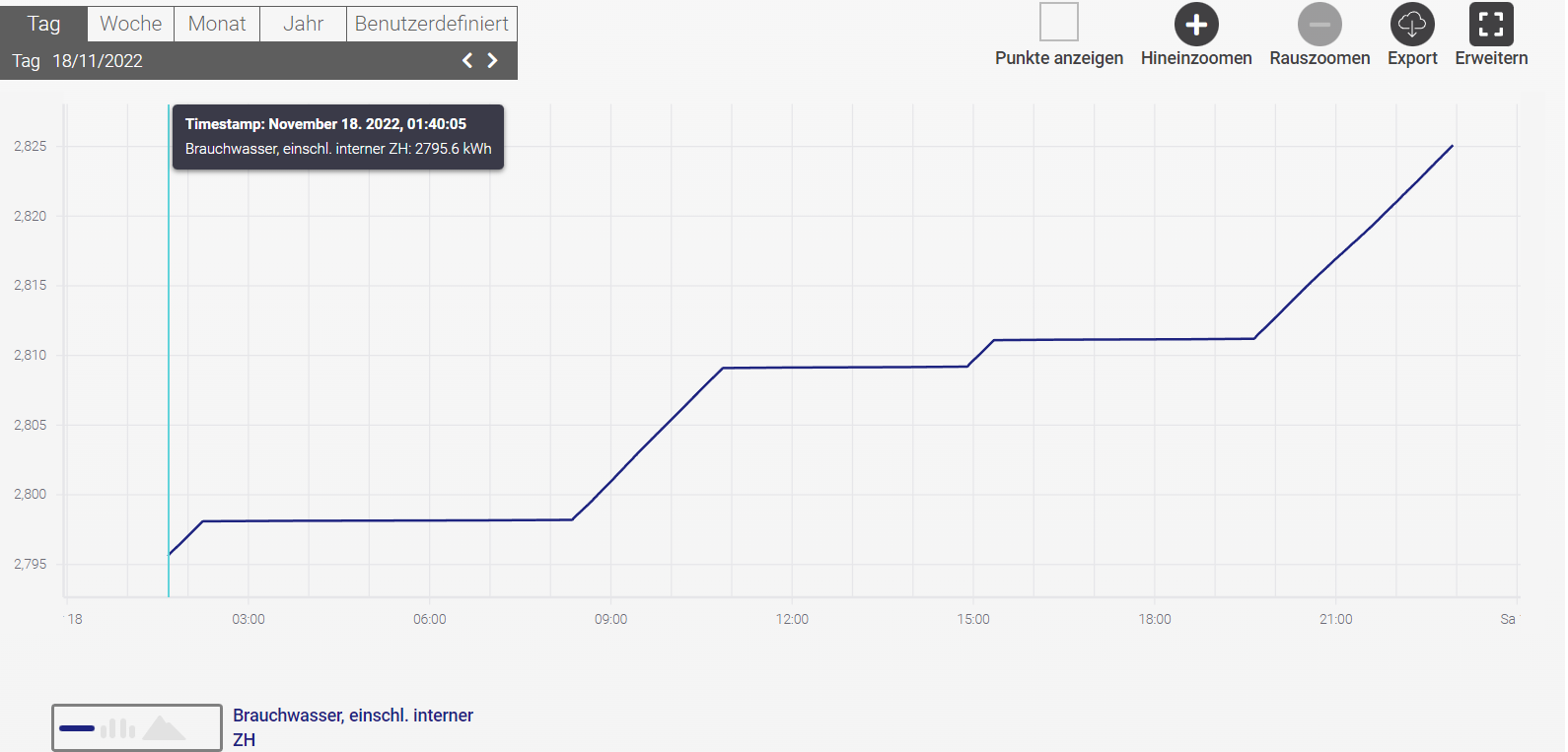The height and width of the screenshot is (752, 1568).
Task: Click the 2,825 y-axis label
Action: 30,146
